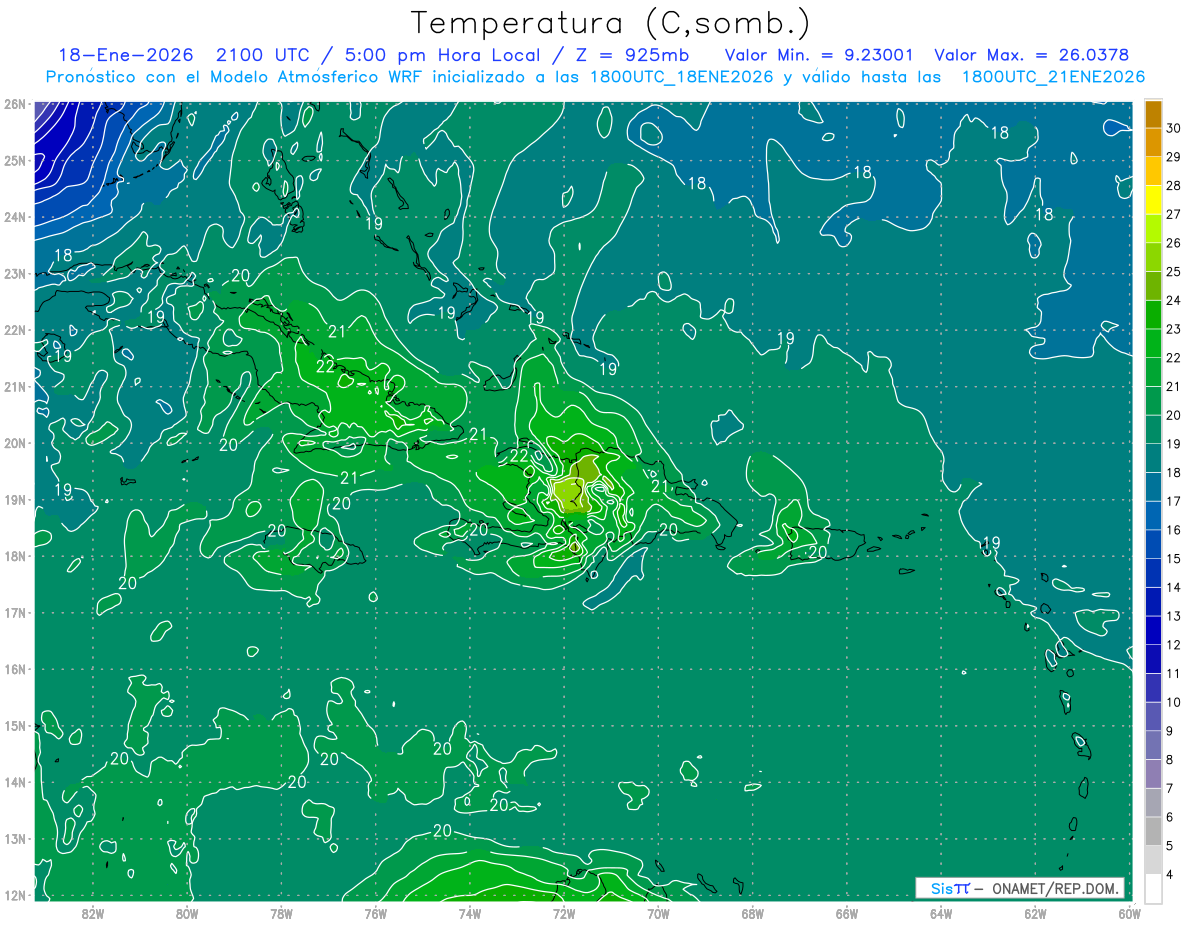This screenshot has height=927, width=1200.
Task: Select the valid-until stamp "1800UTC_21ENE2026"
Action: pyautogui.click(x=1052, y=77)
